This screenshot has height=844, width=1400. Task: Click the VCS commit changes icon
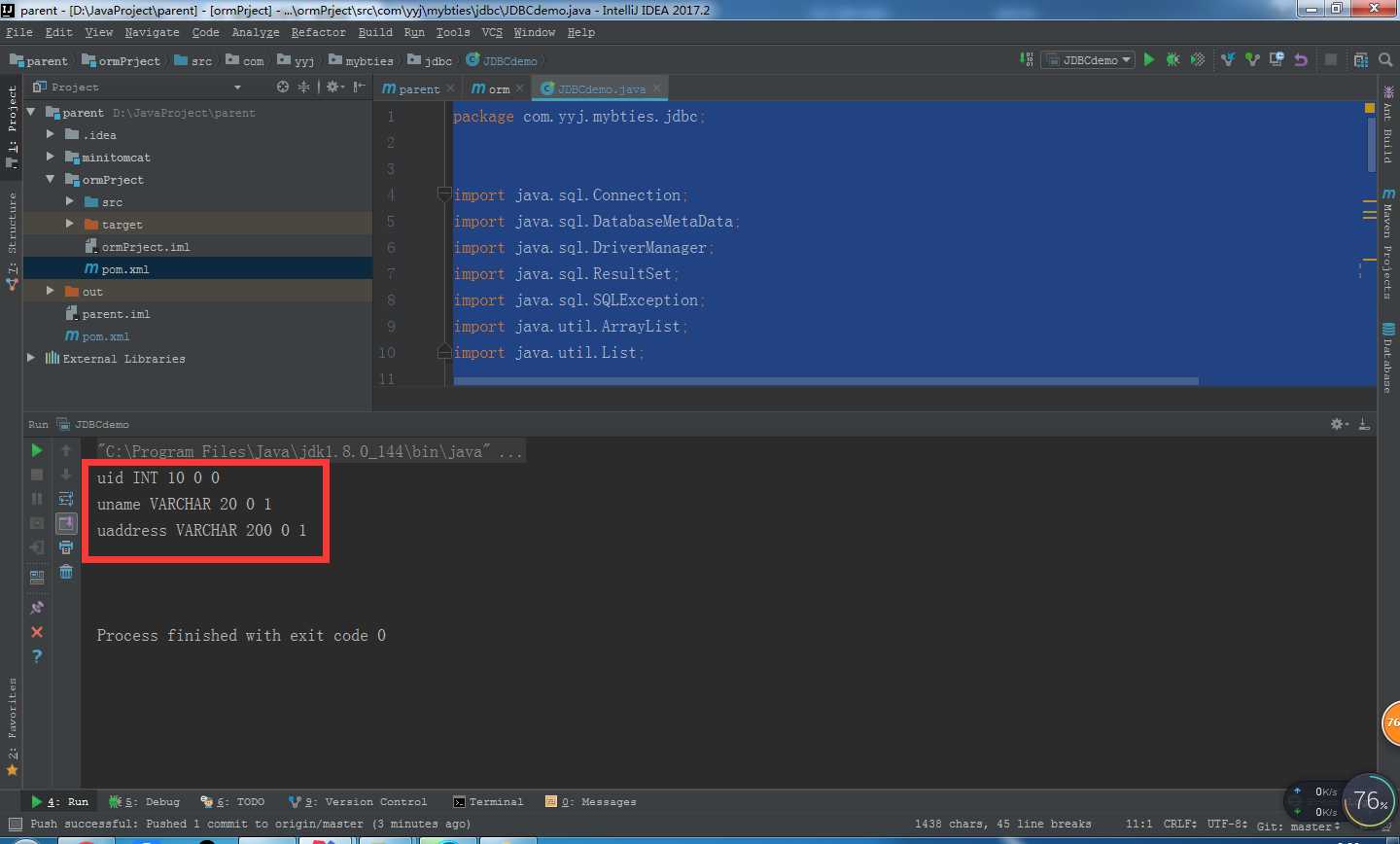point(1252,60)
